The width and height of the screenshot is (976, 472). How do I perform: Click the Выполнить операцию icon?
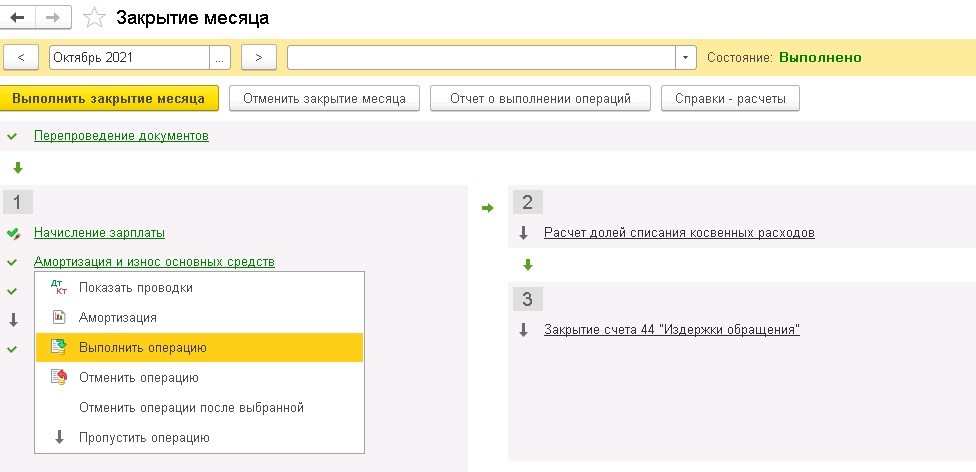tap(59, 347)
